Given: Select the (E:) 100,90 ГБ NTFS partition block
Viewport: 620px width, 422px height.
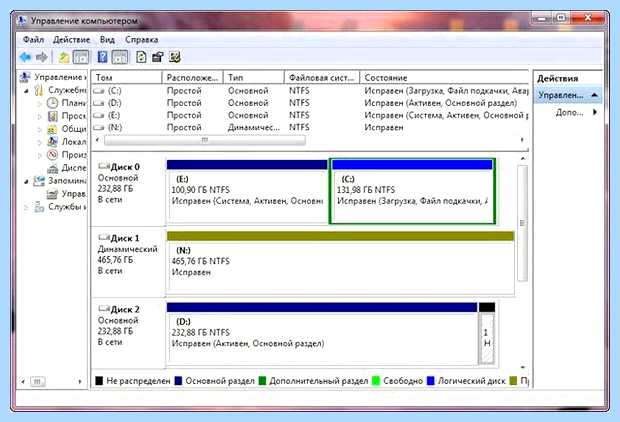Looking at the screenshot, I should click(x=247, y=191).
